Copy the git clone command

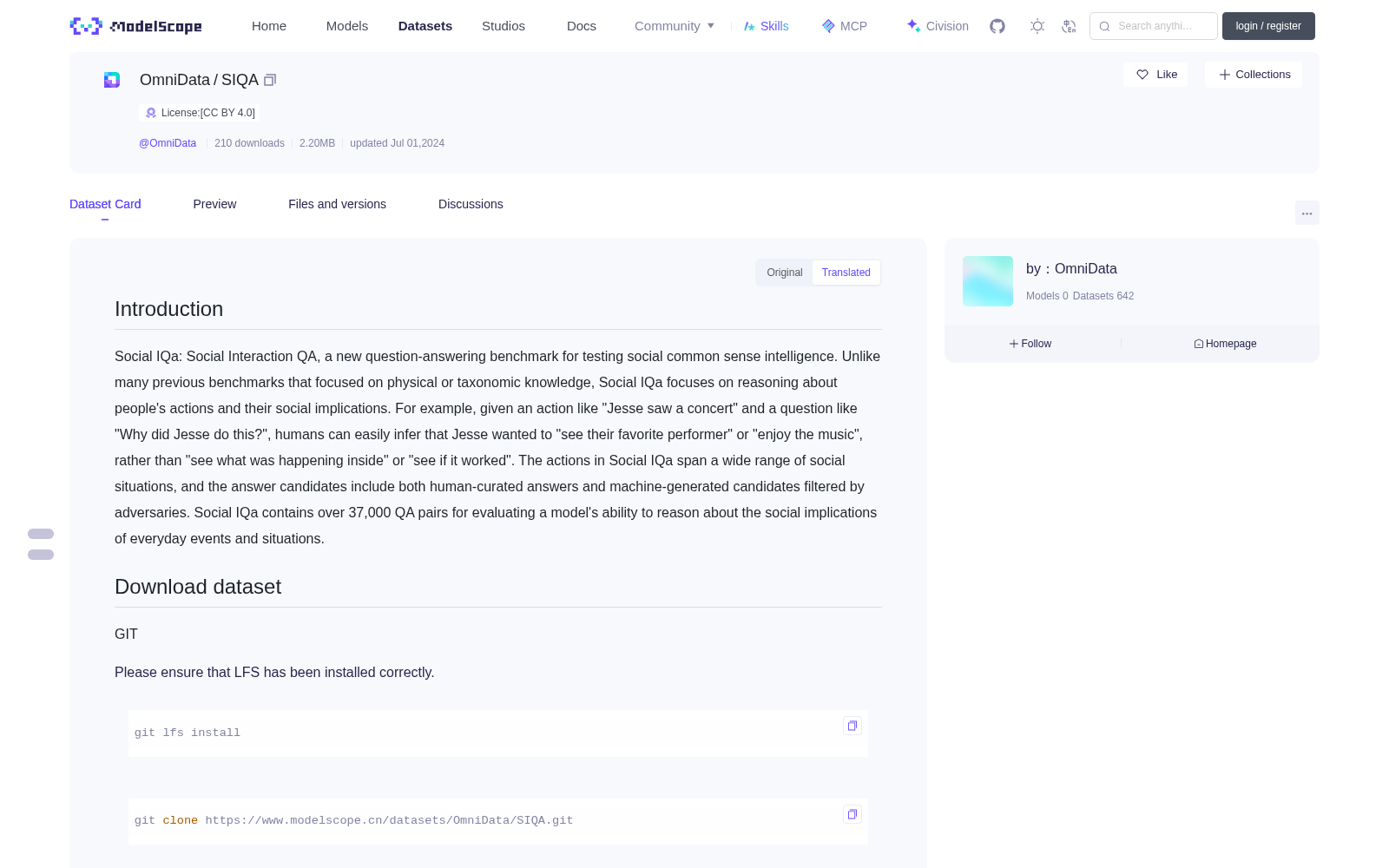pos(852,814)
